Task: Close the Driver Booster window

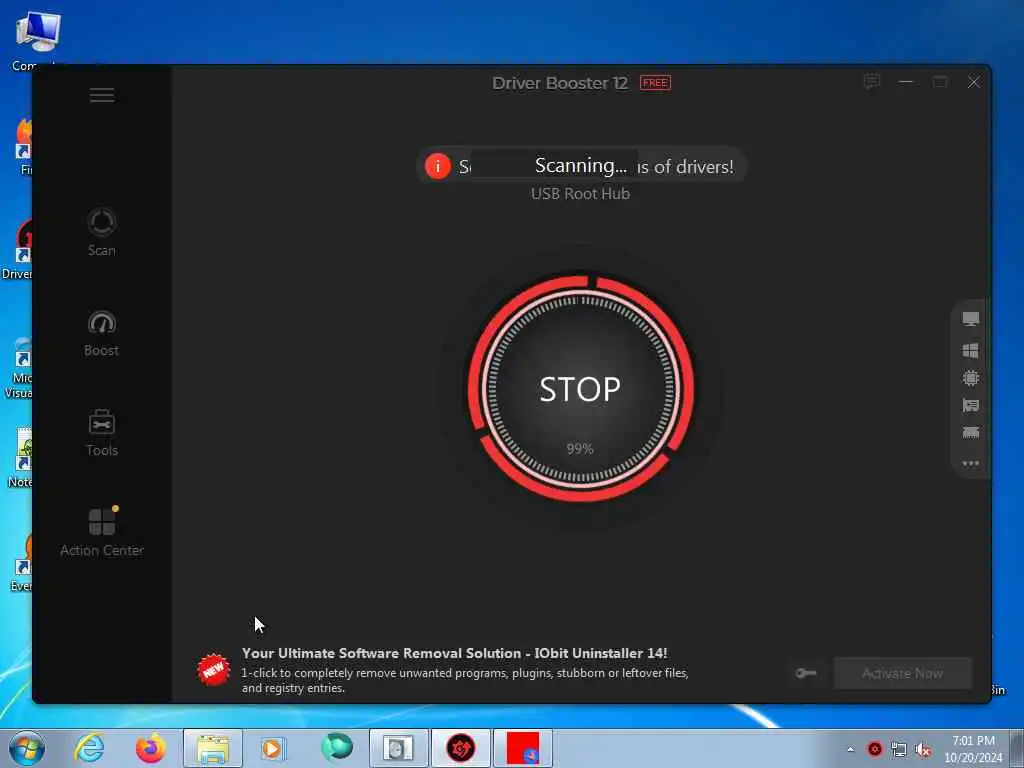Action: click(974, 82)
